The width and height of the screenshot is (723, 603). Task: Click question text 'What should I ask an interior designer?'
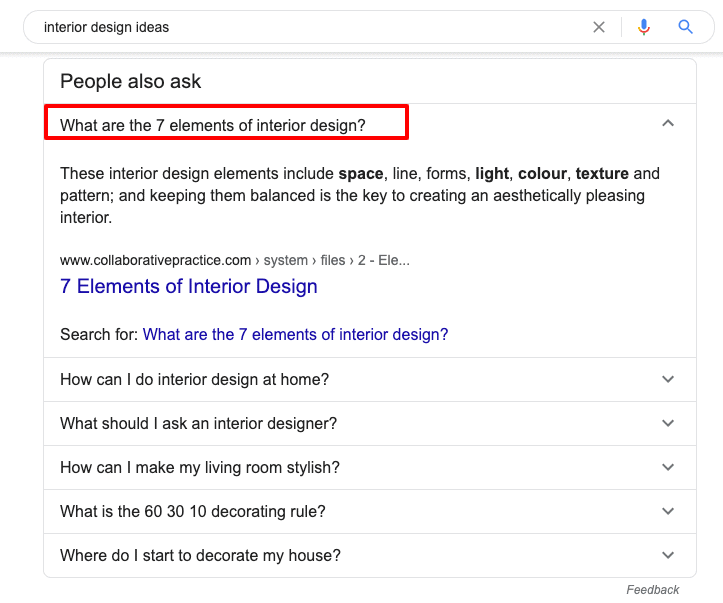(x=198, y=423)
